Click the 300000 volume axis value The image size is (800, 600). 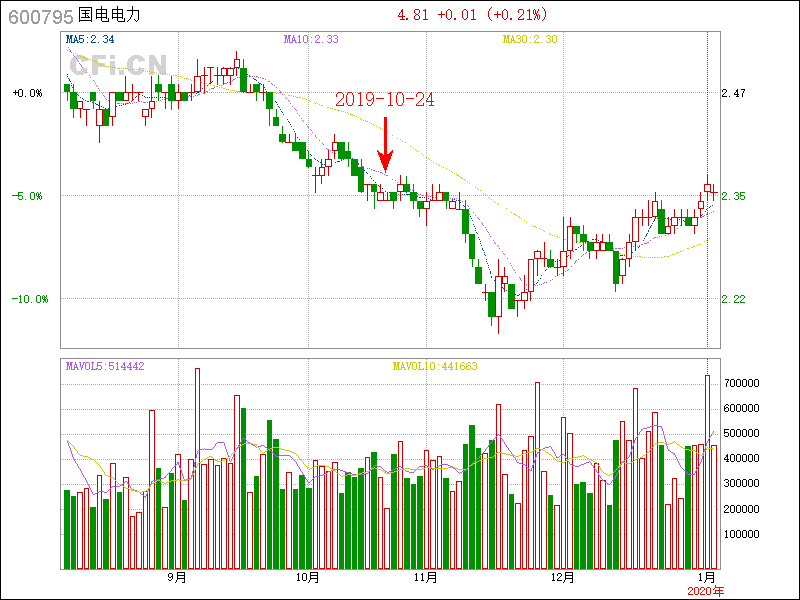pyautogui.click(x=742, y=483)
